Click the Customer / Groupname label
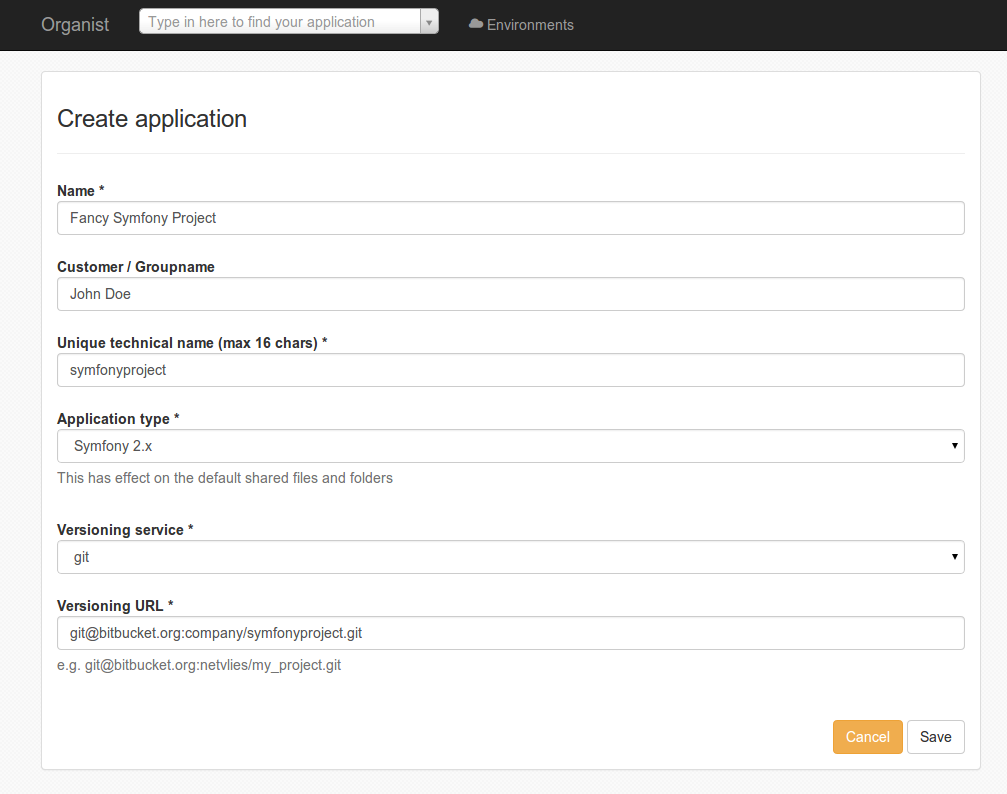The width and height of the screenshot is (1007, 794). 136,267
